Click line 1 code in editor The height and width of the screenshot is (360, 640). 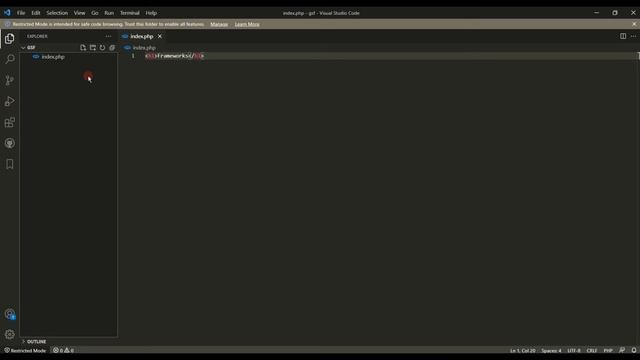[x=175, y=56]
